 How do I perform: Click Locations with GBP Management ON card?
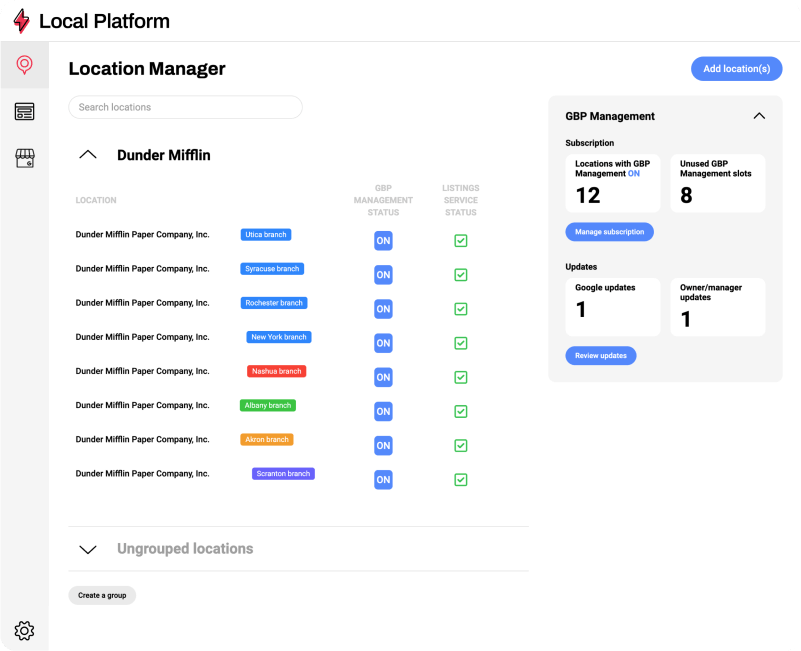(612, 183)
